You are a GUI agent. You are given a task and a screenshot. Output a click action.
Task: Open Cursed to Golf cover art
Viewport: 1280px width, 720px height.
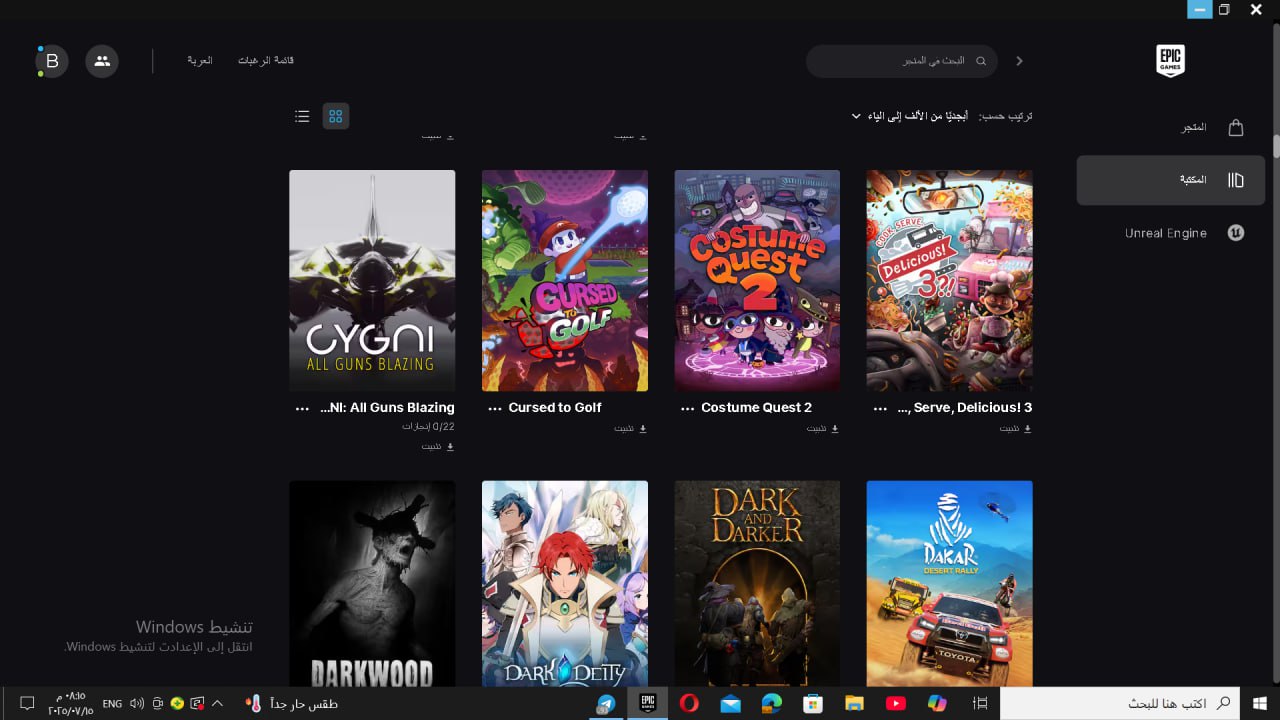coord(565,280)
